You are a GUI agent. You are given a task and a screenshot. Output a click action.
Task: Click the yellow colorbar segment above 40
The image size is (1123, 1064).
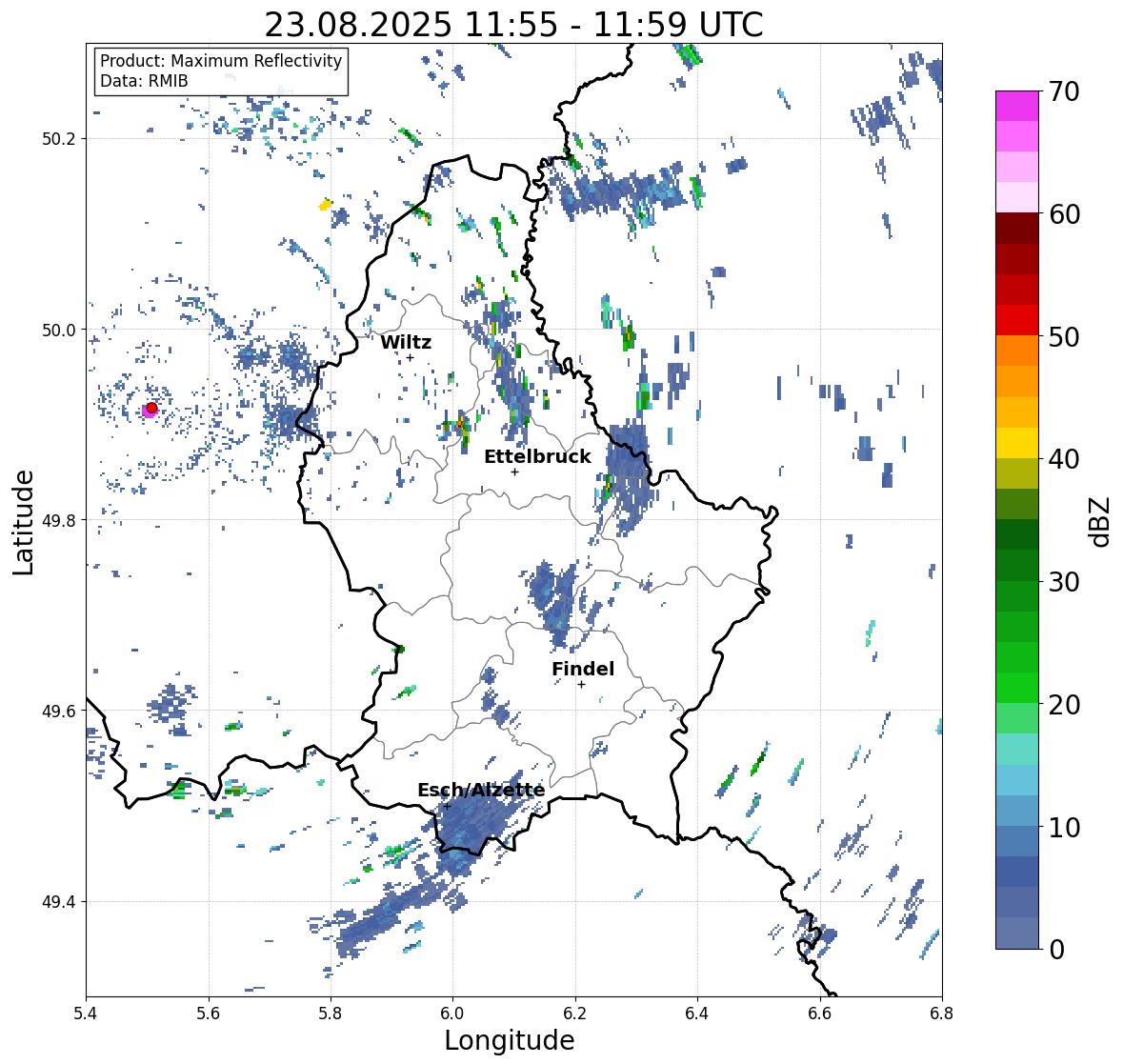click(1017, 443)
